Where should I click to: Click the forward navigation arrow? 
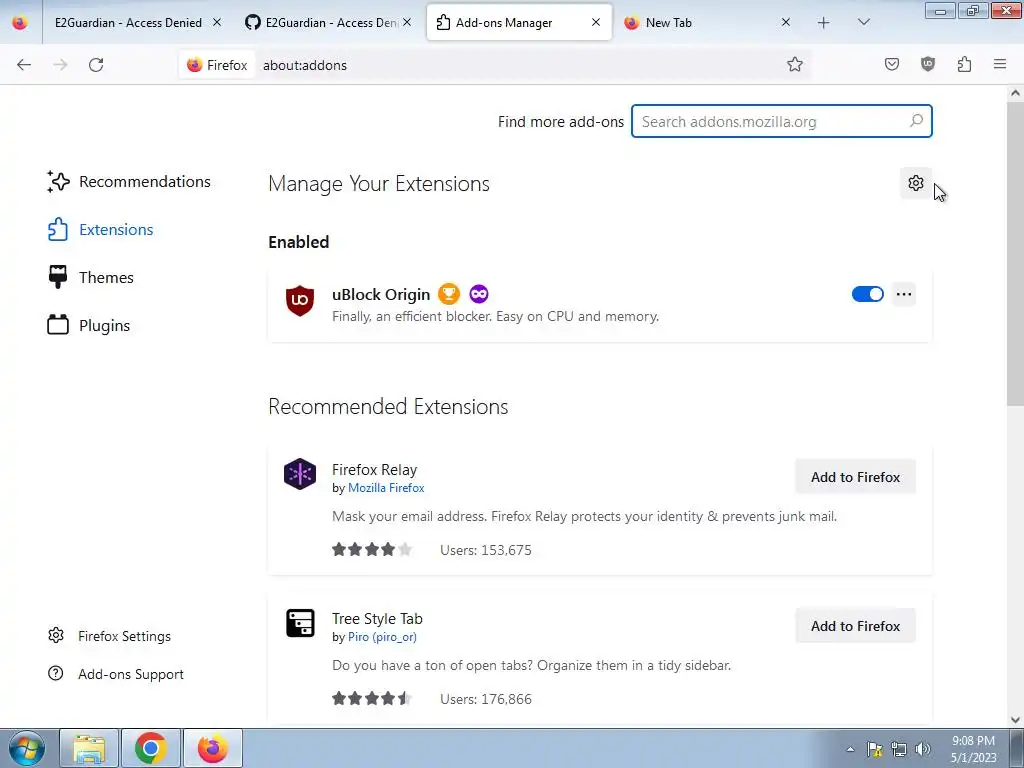click(x=60, y=65)
